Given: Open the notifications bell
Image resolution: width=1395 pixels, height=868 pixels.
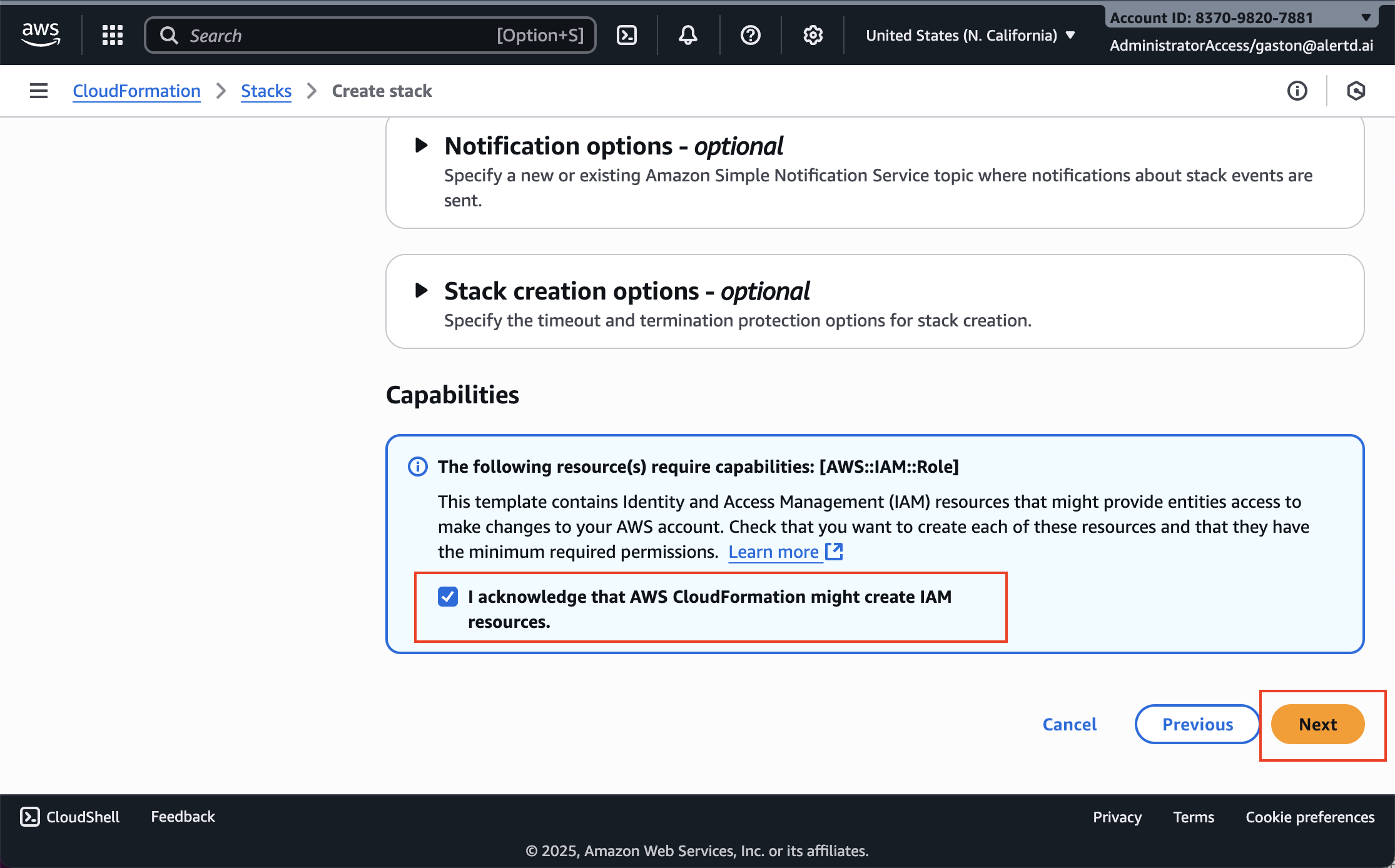Looking at the screenshot, I should click(687, 35).
